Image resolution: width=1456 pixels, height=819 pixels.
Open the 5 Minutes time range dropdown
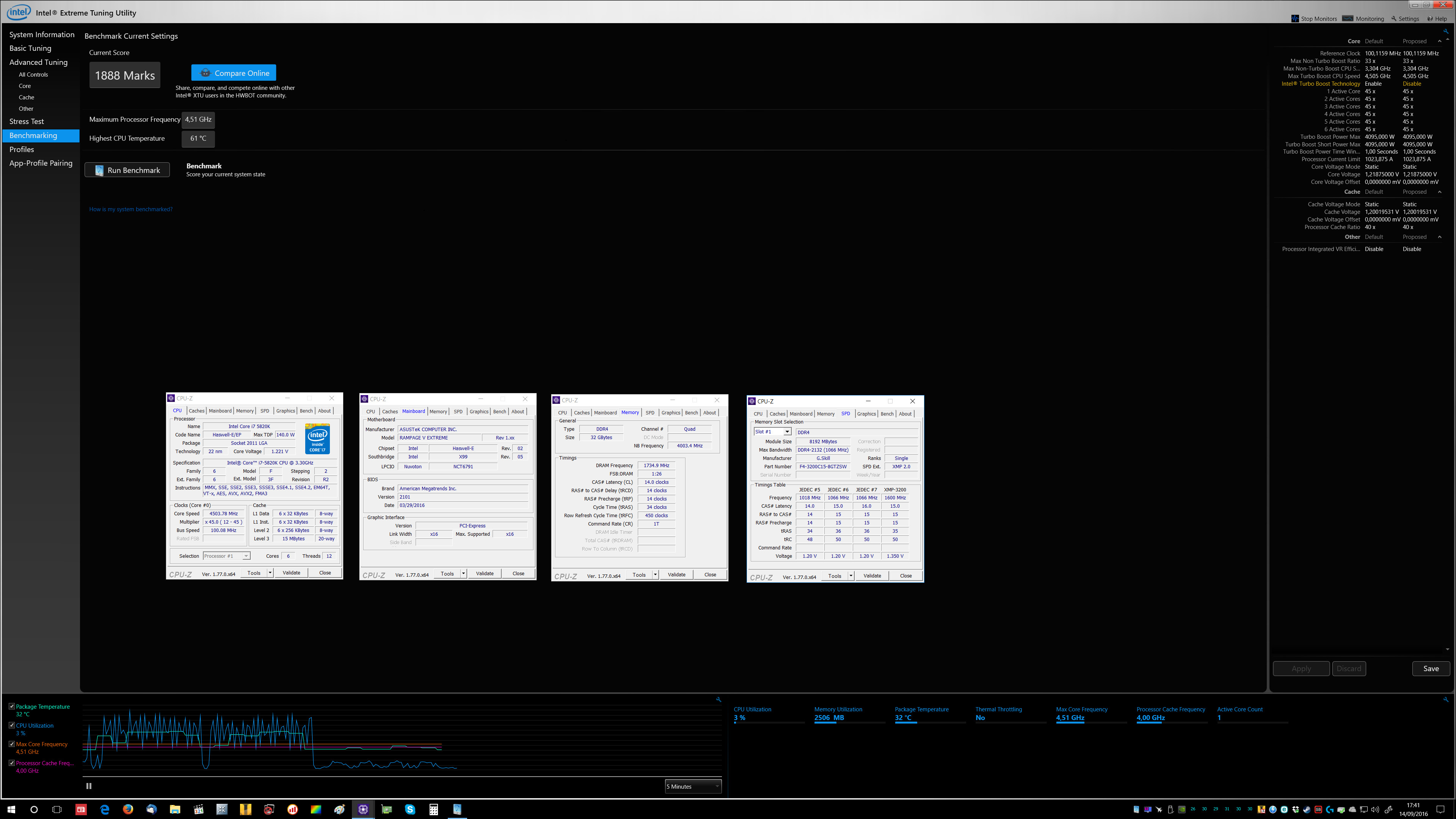[x=693, y=786]
